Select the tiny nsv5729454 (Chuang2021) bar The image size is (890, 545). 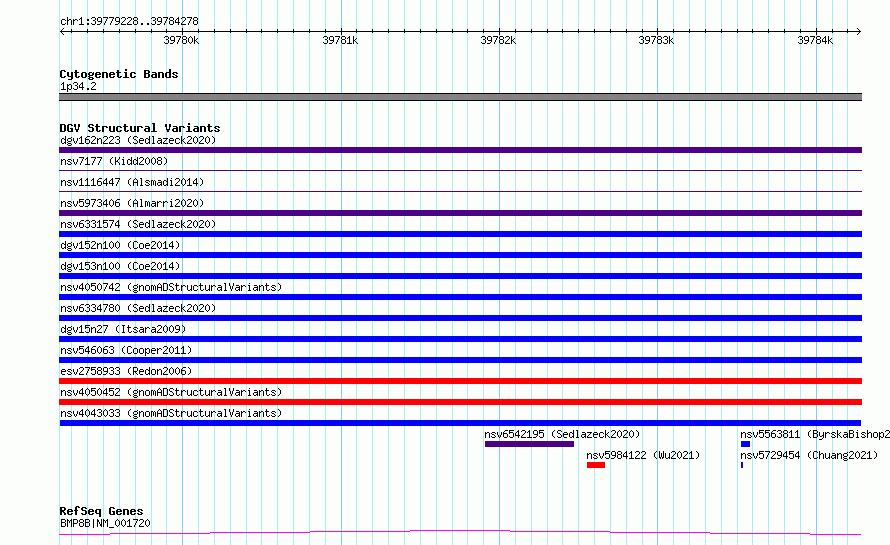(742, 465)
